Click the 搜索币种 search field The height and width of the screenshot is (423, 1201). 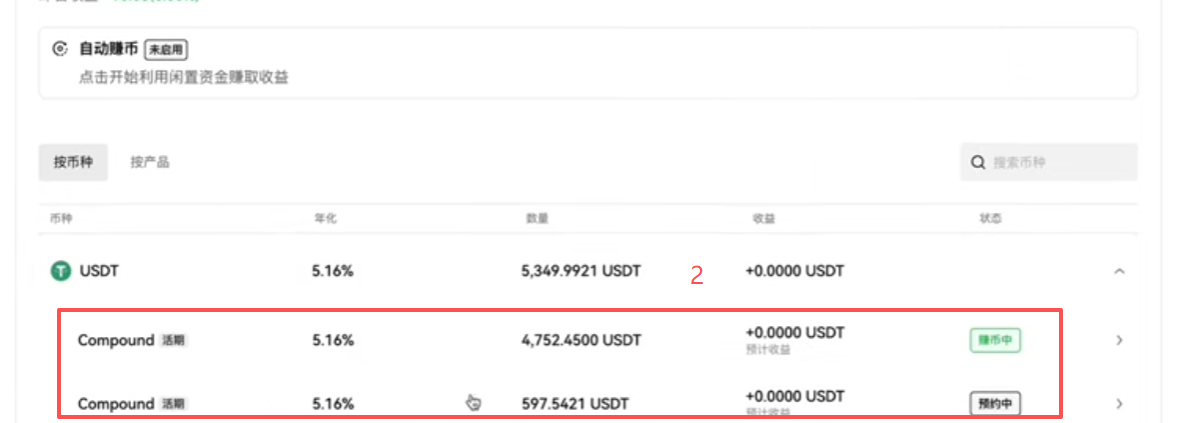(1048, 162)
